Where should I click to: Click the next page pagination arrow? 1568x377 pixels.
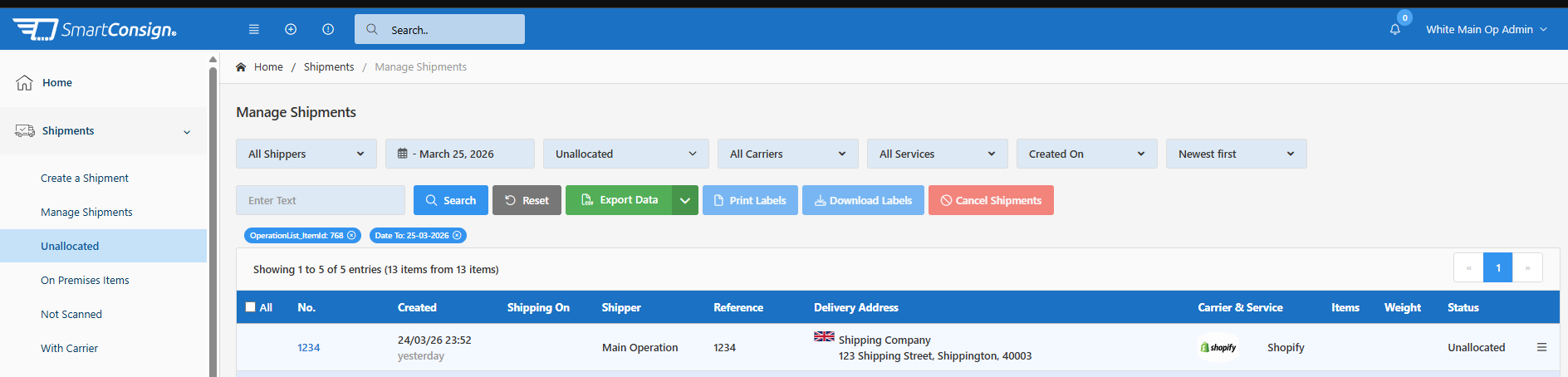[1528, 267]
